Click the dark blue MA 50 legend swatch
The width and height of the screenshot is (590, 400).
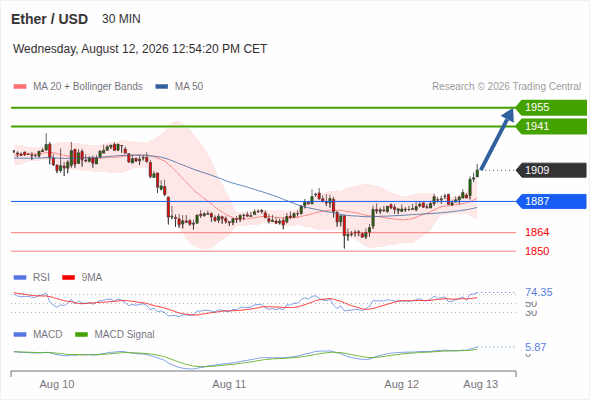click(x=162, y=87)
